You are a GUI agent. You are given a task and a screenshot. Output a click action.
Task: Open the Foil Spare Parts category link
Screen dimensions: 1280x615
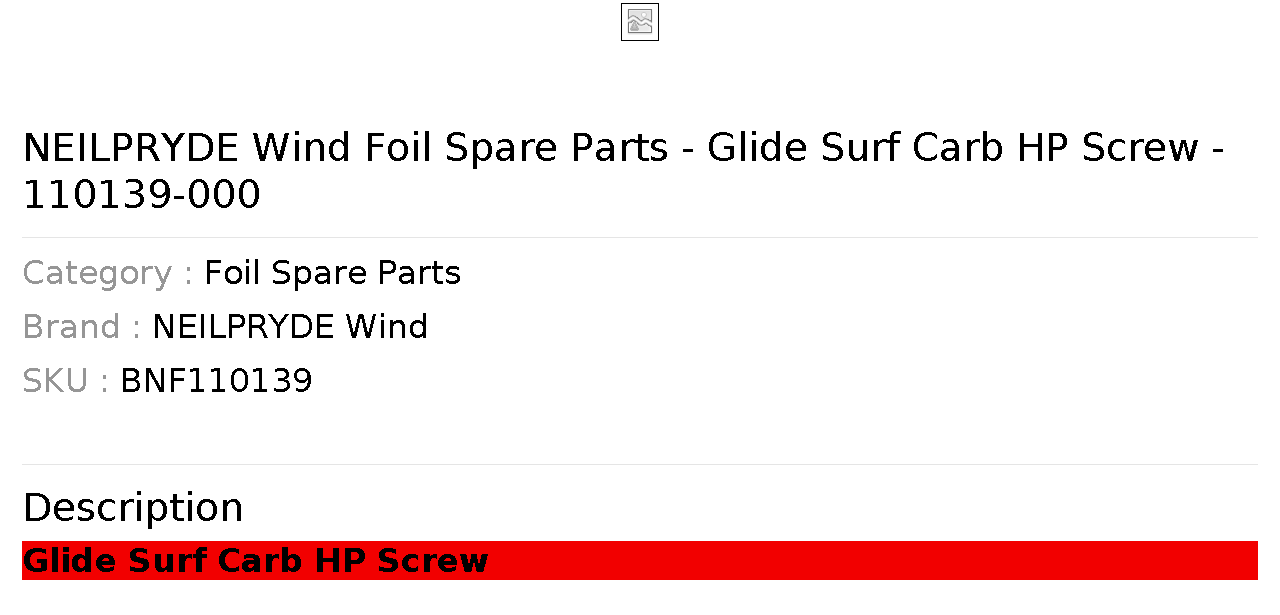(333, 273)
